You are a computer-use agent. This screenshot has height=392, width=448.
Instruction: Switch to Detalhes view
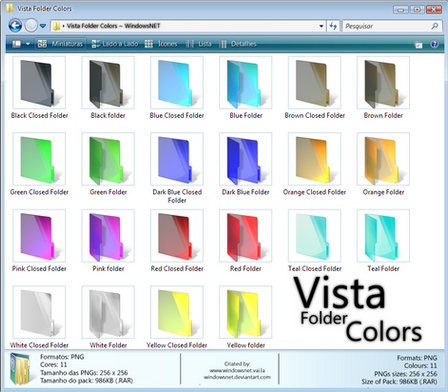[238, 44]
